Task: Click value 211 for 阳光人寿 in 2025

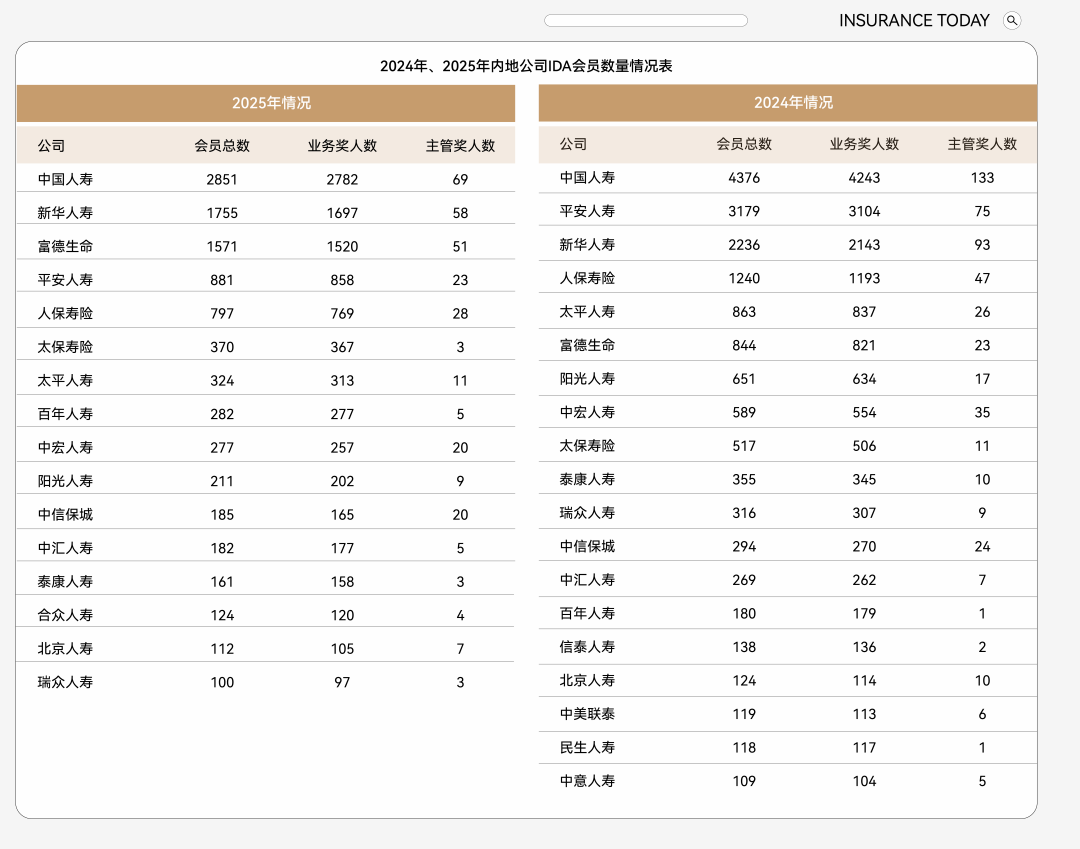Action: 222,481
